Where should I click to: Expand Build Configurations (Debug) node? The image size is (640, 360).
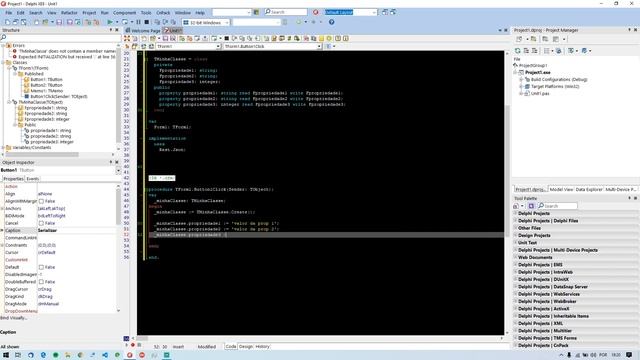click(x=521, y=80)
